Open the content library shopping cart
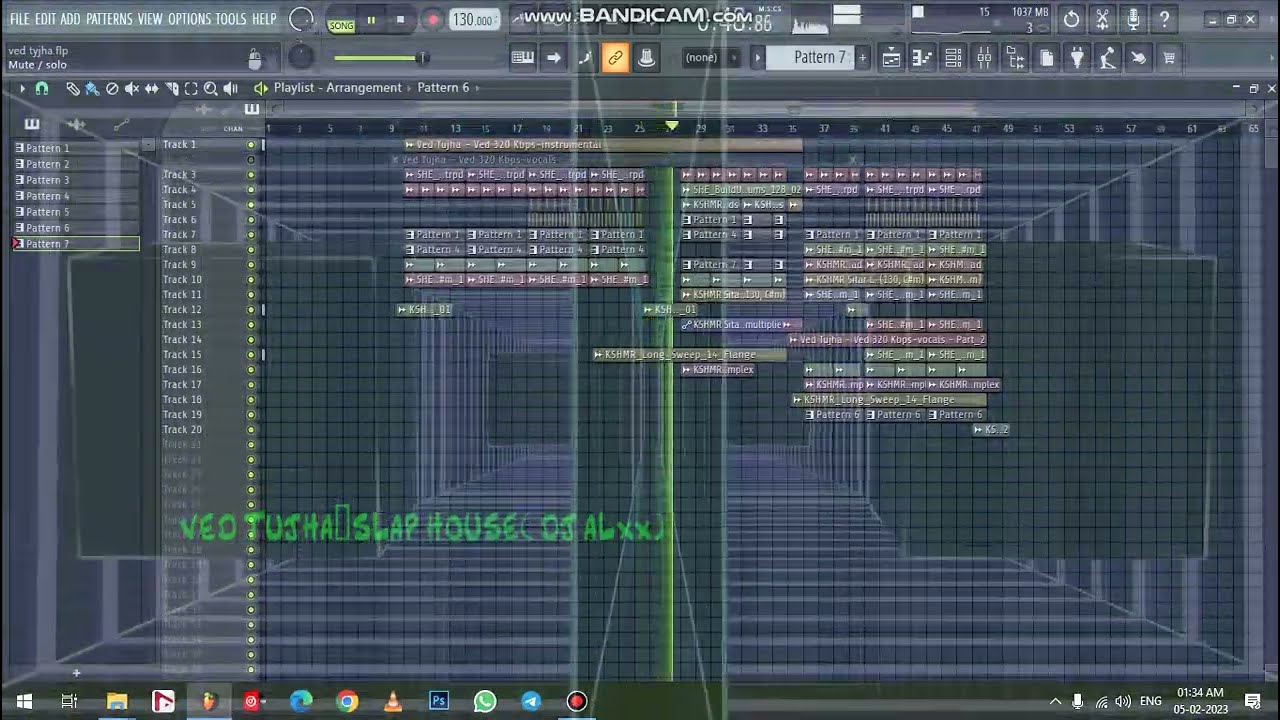1280x720 pixels. [1169, 58]
